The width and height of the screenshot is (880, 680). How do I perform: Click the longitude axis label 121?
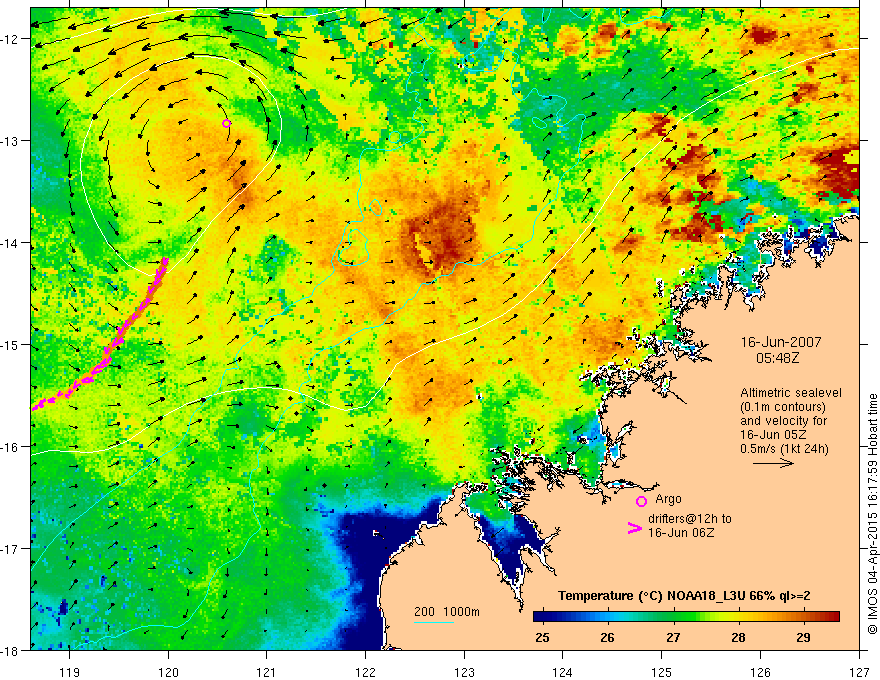[267, 672]
